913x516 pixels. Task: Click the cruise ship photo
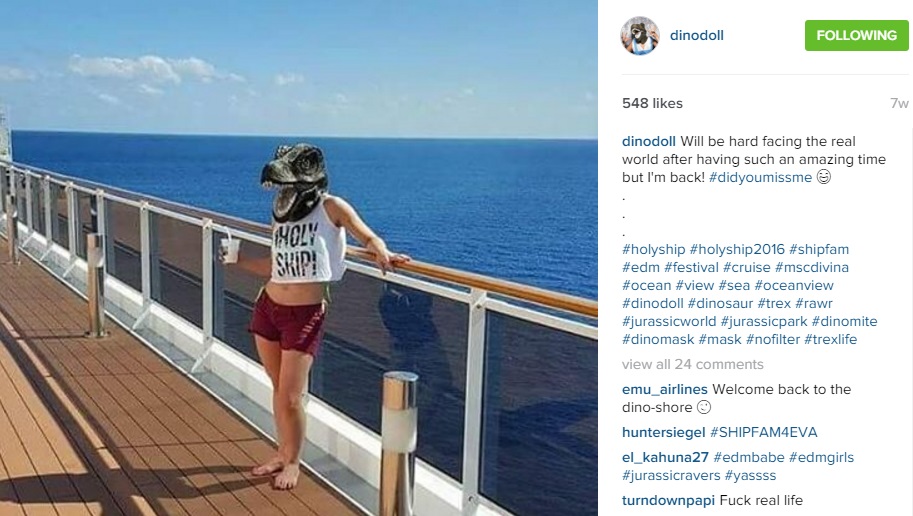point(299,258)
